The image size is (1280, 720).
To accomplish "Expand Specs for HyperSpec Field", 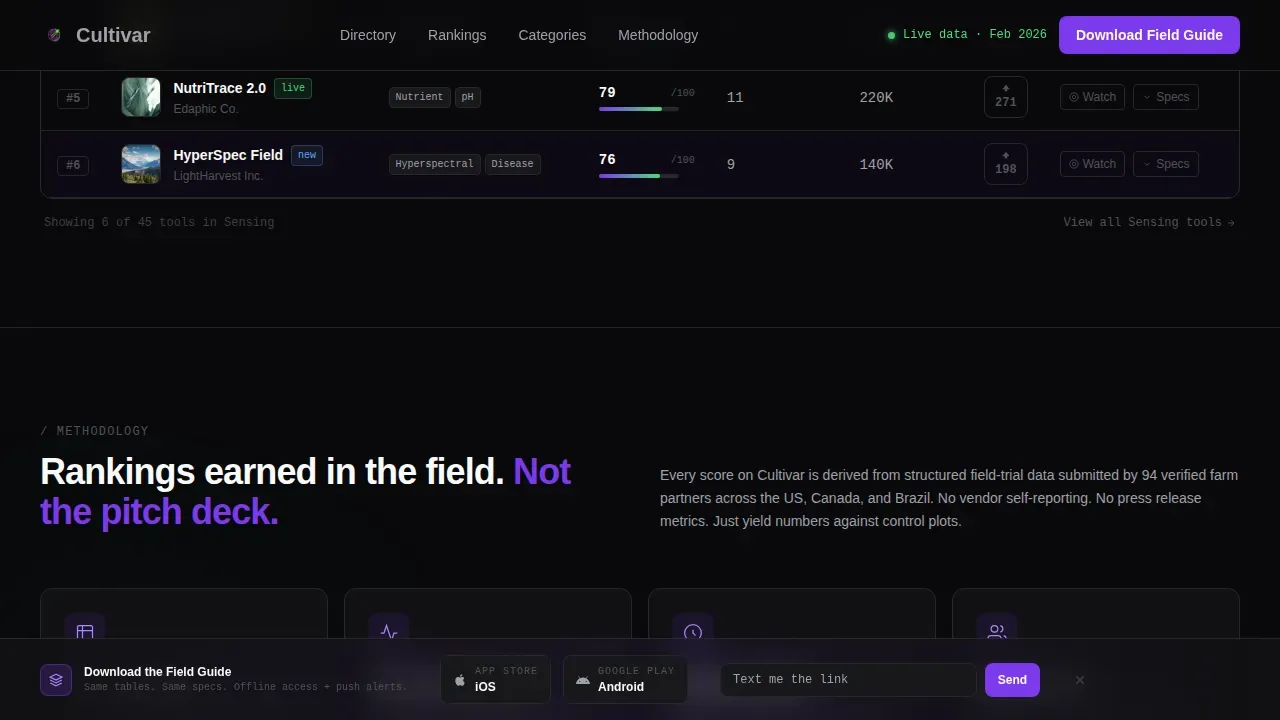I will coord(1166,164).
